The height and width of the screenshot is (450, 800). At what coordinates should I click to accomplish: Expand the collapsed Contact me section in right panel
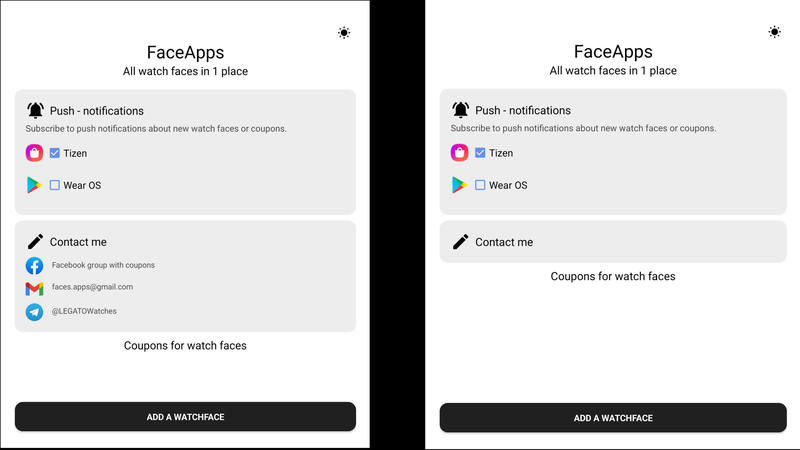[613, 242]
